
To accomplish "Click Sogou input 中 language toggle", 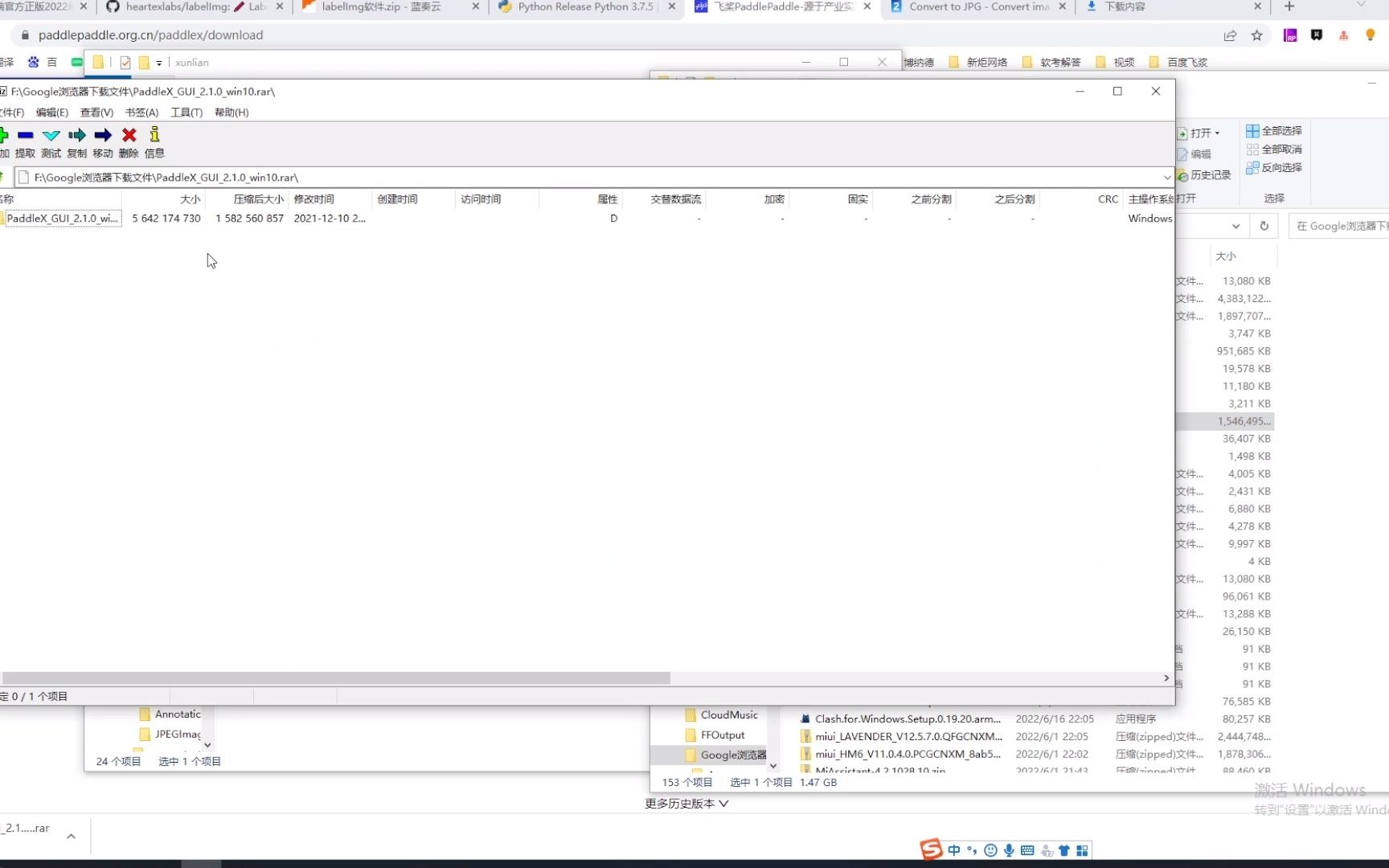I will 954,850.
